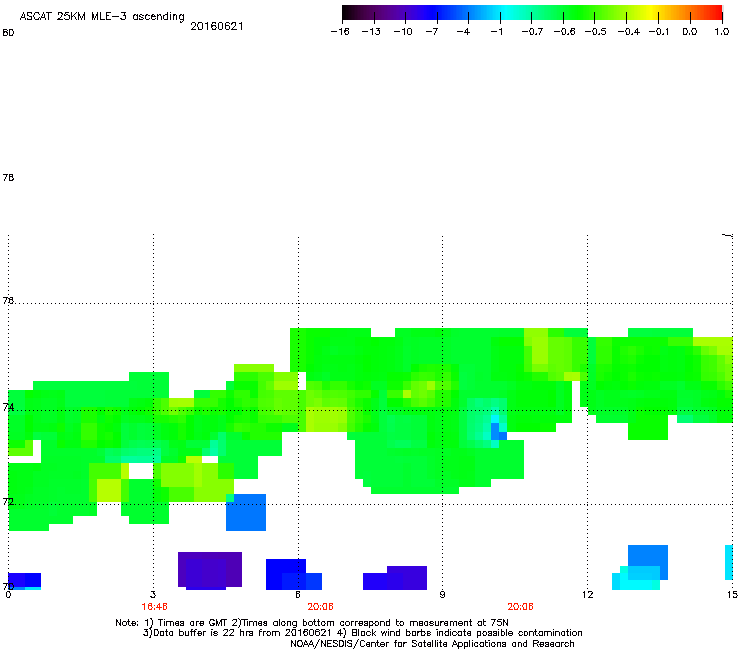Click the yellow section of the color bar

coord(651,13)
